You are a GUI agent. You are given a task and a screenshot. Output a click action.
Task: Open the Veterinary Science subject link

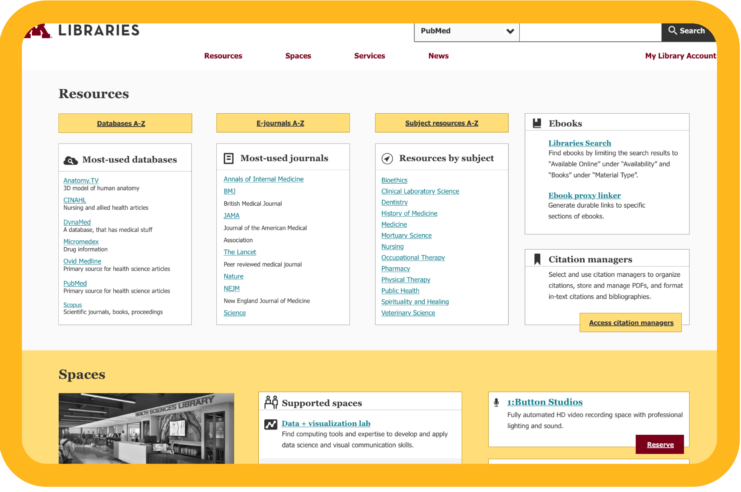click(x=408, y=313)
